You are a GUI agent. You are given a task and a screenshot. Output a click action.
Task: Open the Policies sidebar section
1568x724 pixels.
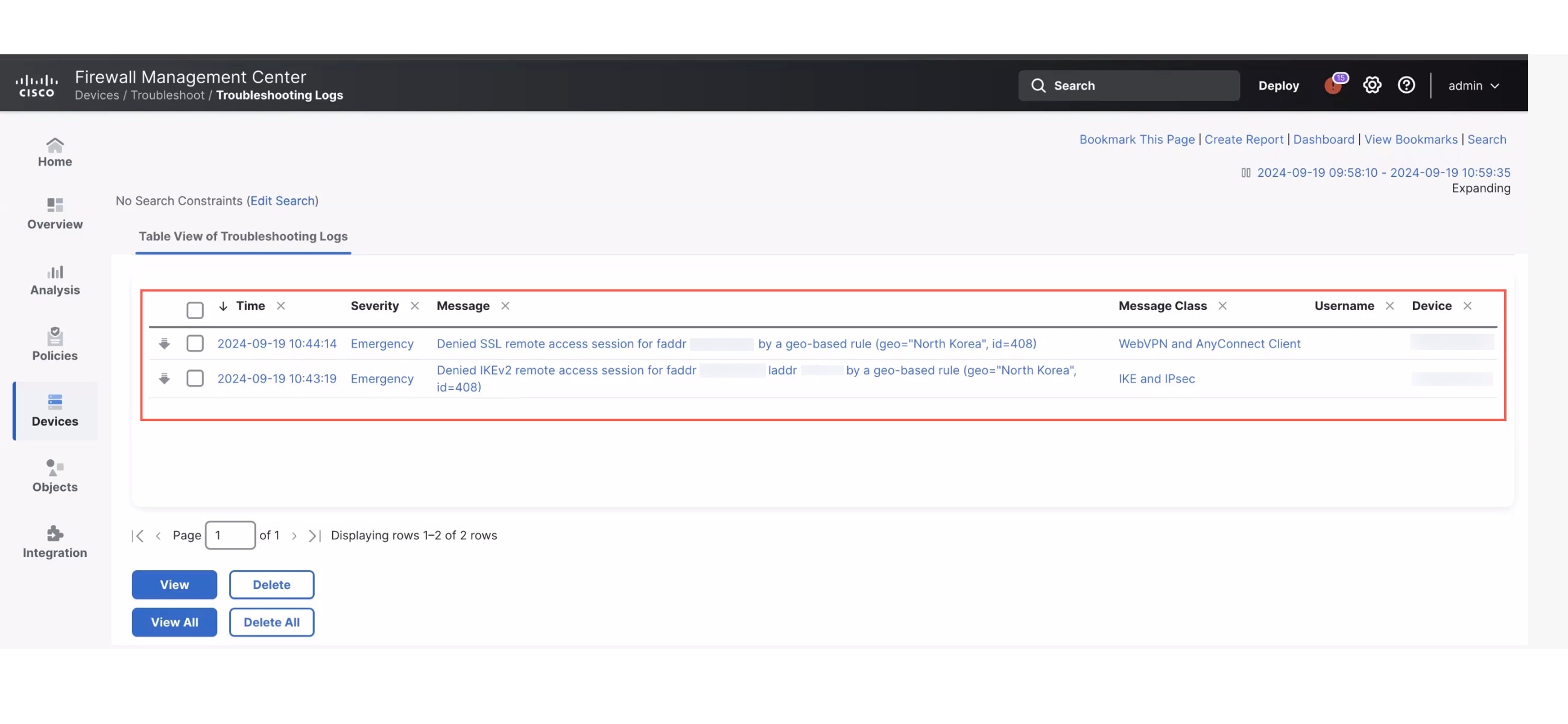coord(55,345)
